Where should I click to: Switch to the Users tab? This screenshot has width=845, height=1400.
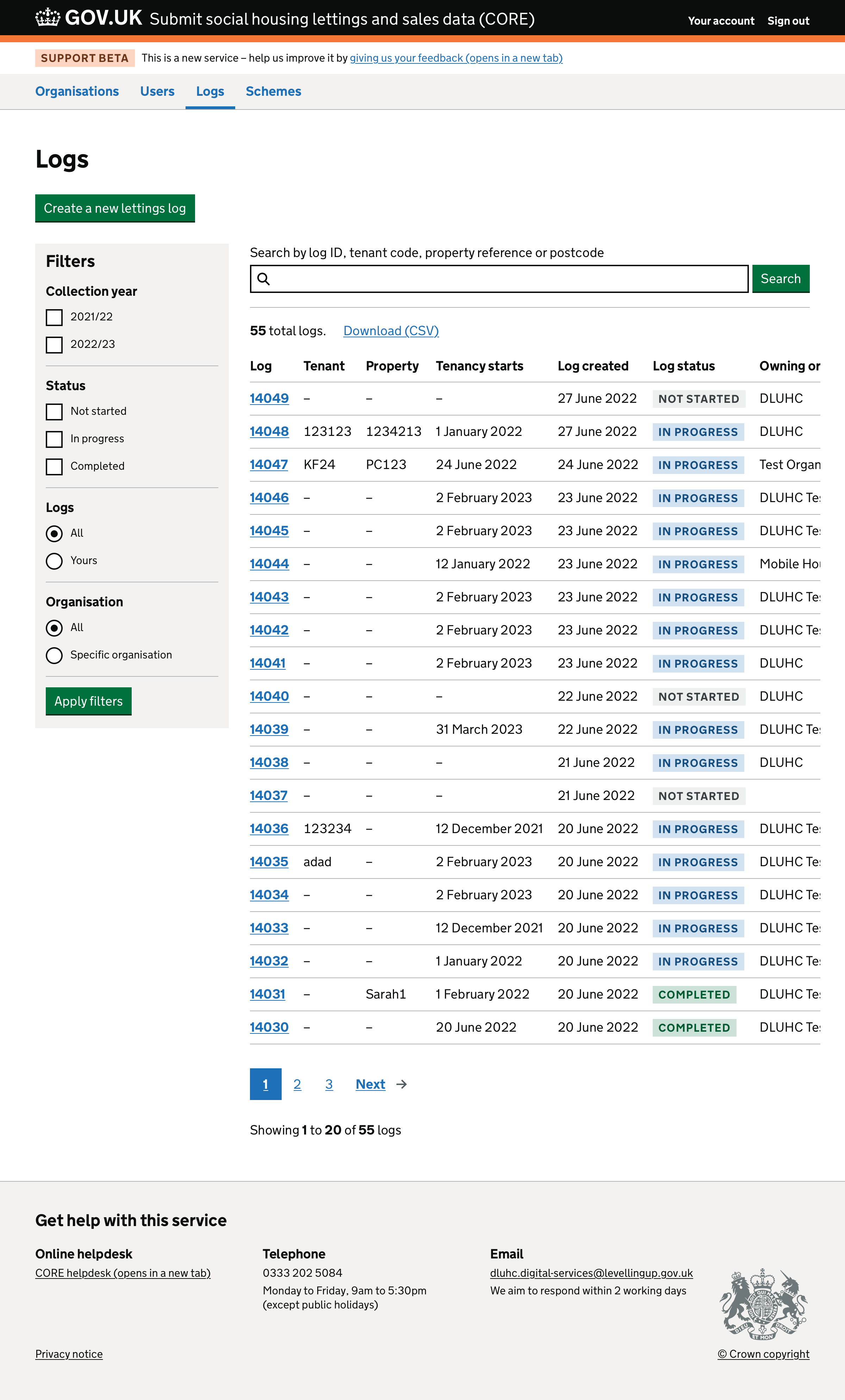click(x=157, y=92)
